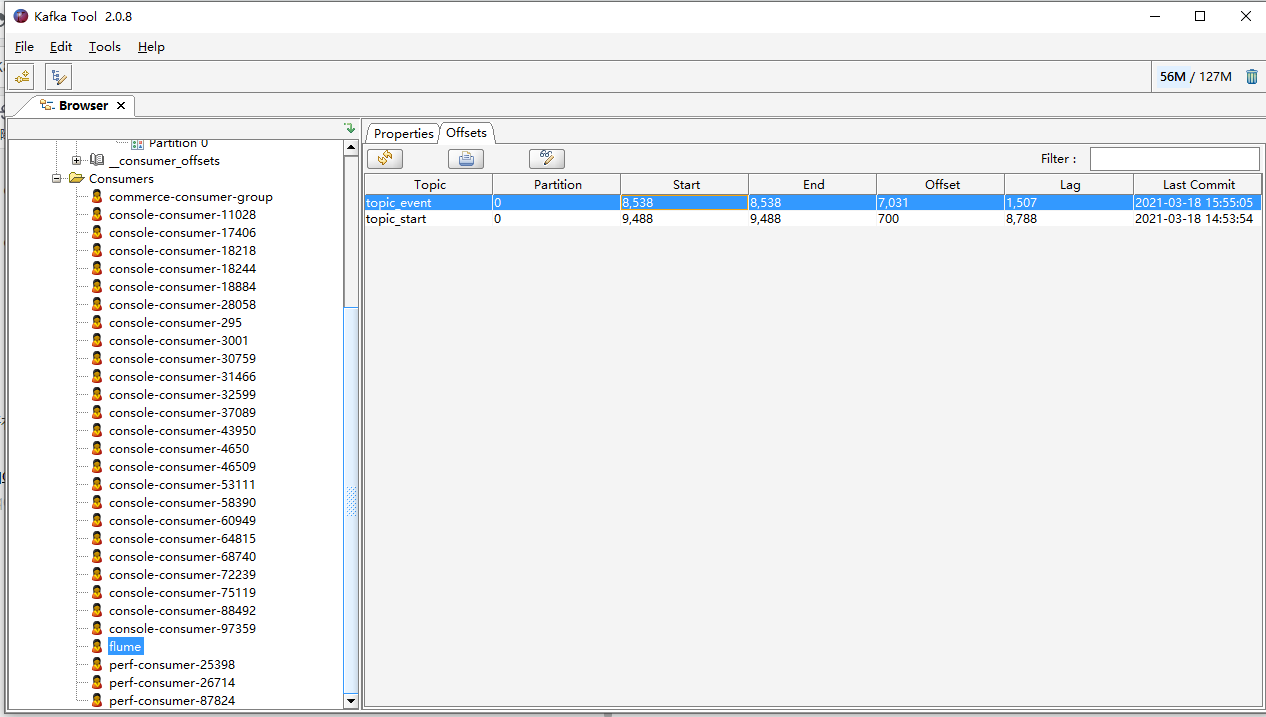Click the 8,788 lag cell
The height and width of the screenshot is (717, 1266).
[1069, 219]
